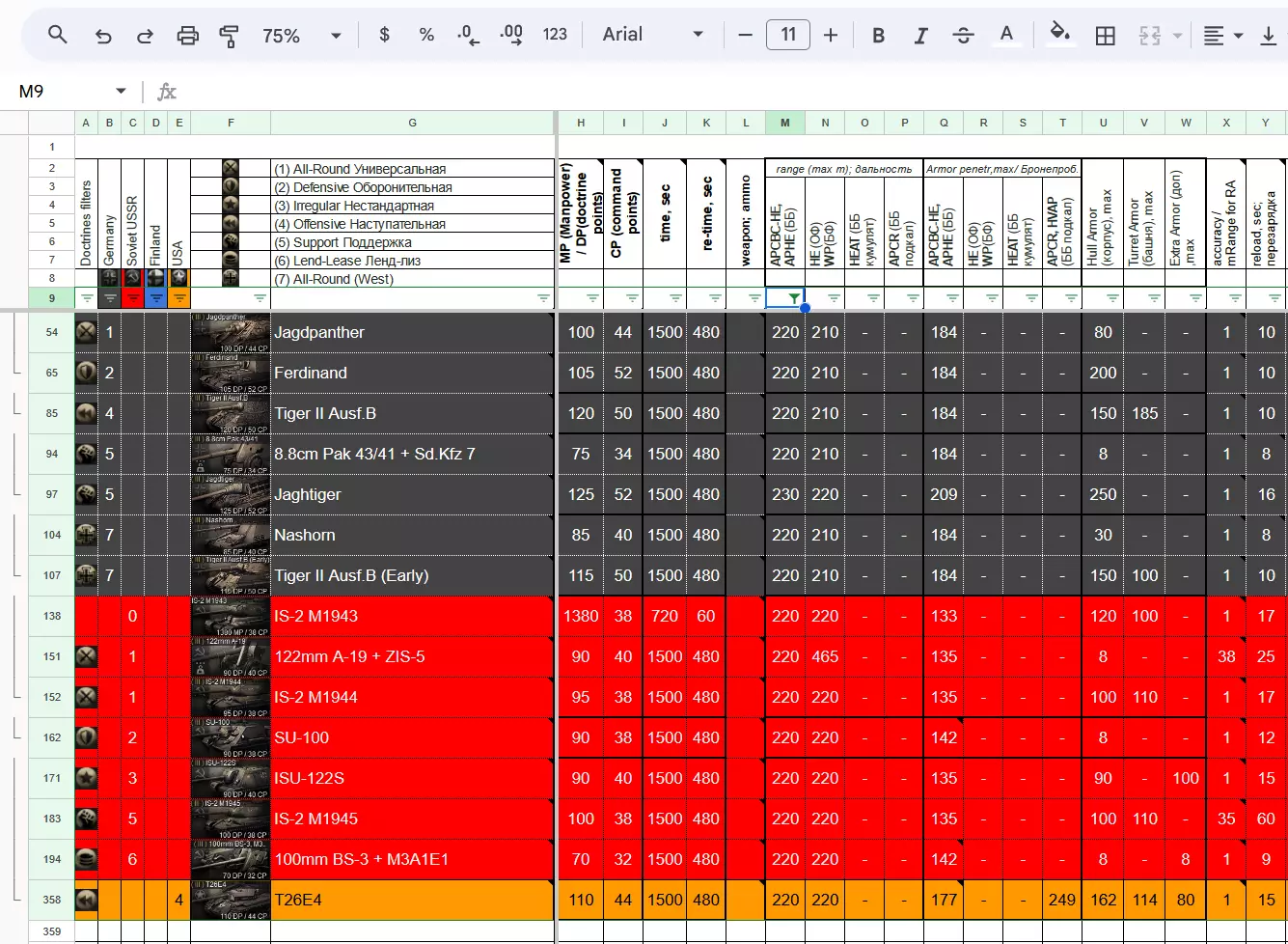Select the cell "100mm BS-3 + M3A1E1"

click(x=413, y=859)
